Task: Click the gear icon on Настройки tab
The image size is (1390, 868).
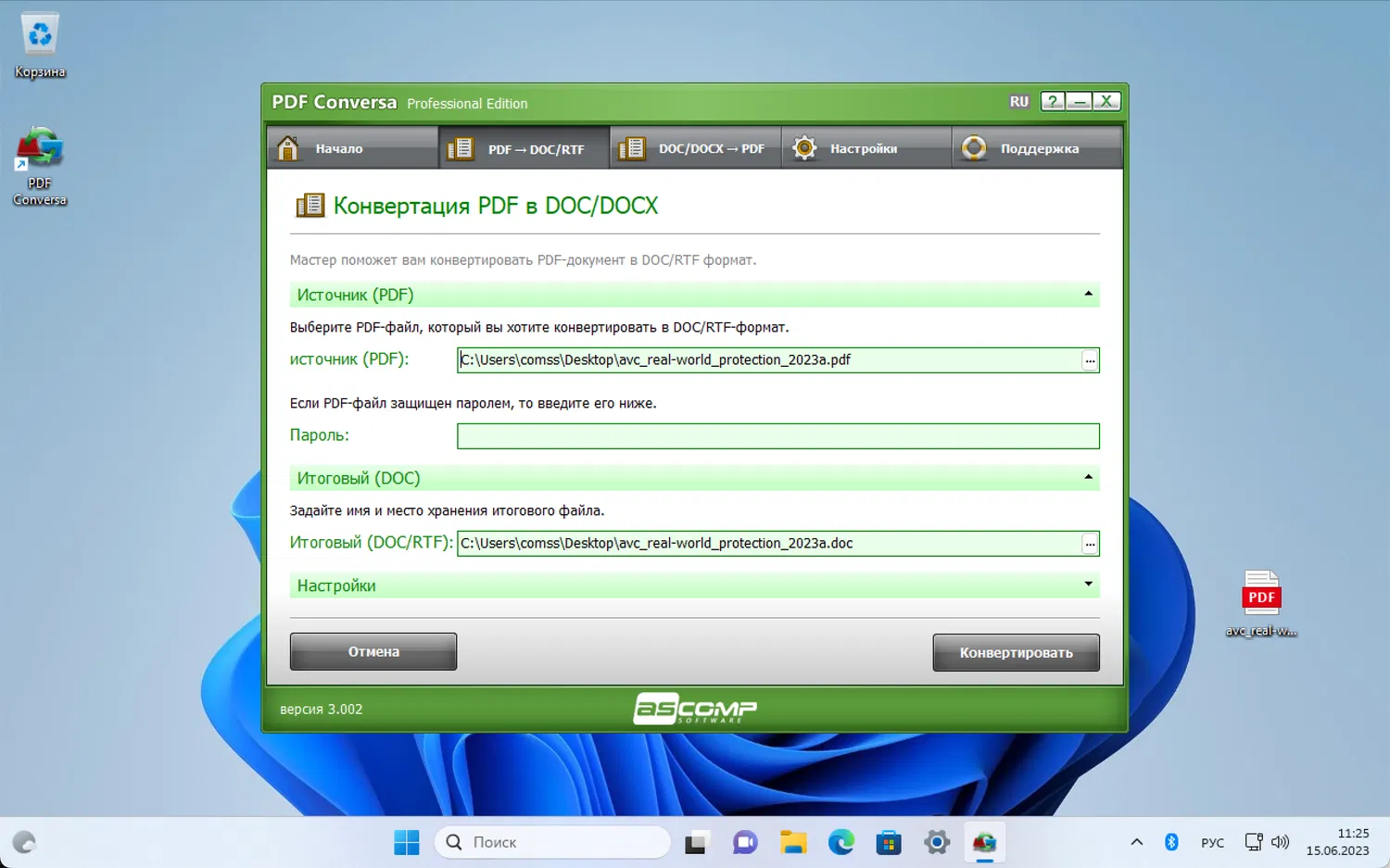Action: 804,148
